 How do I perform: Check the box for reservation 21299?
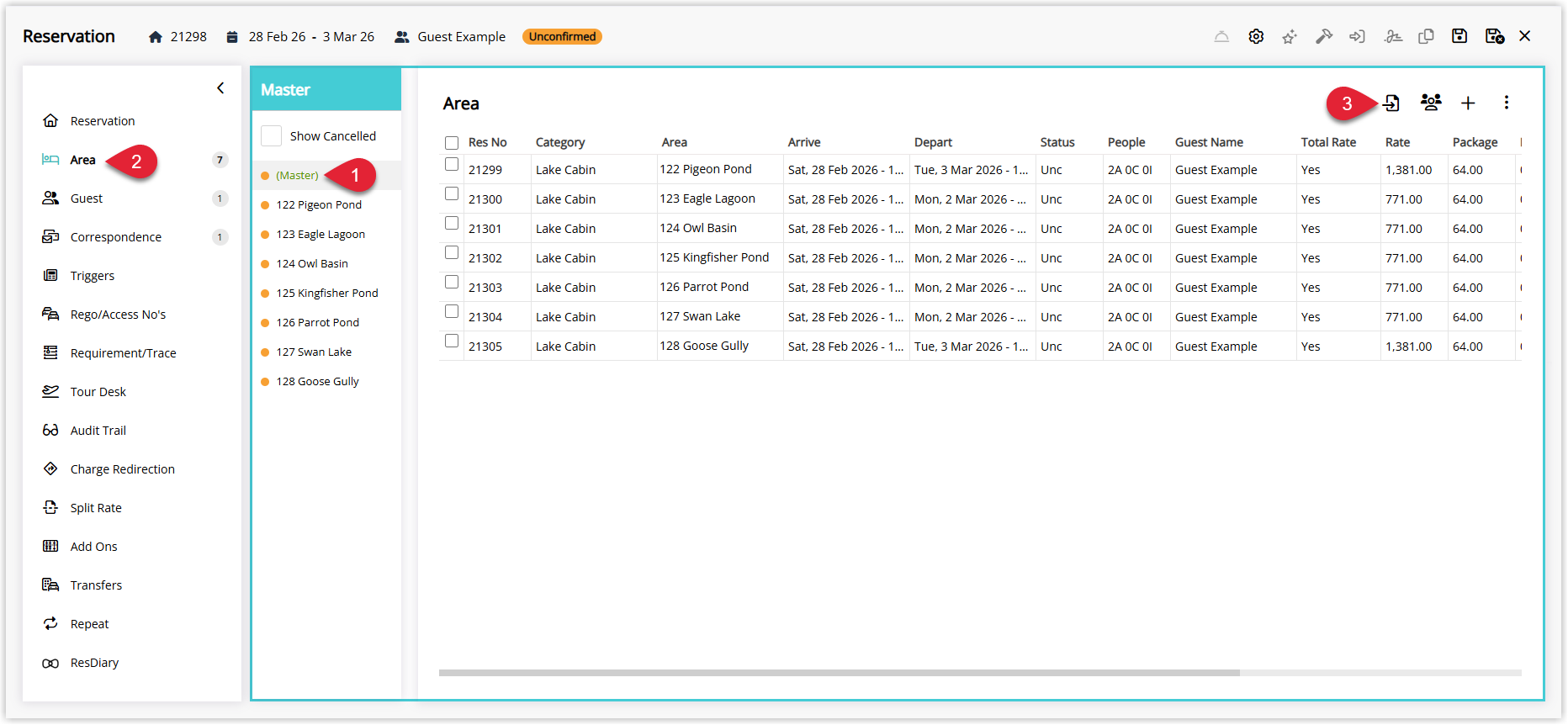[452, 165]
